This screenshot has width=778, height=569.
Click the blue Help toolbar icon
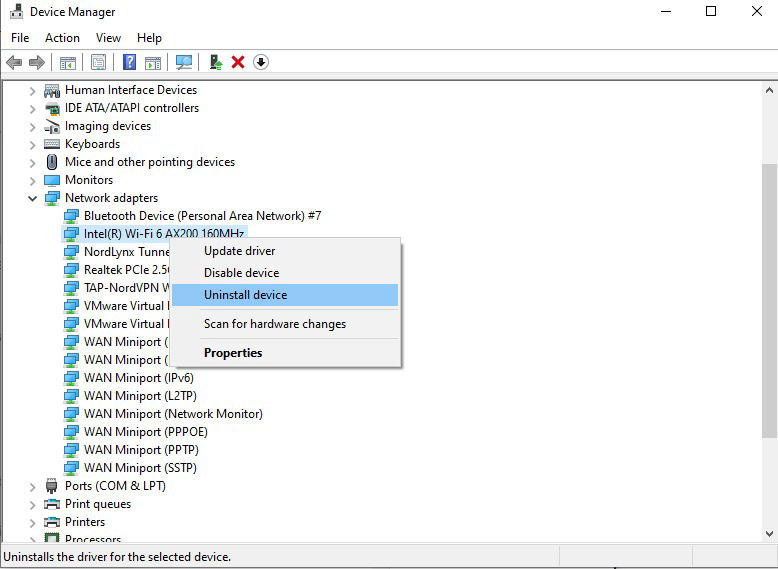pos(129,63)
